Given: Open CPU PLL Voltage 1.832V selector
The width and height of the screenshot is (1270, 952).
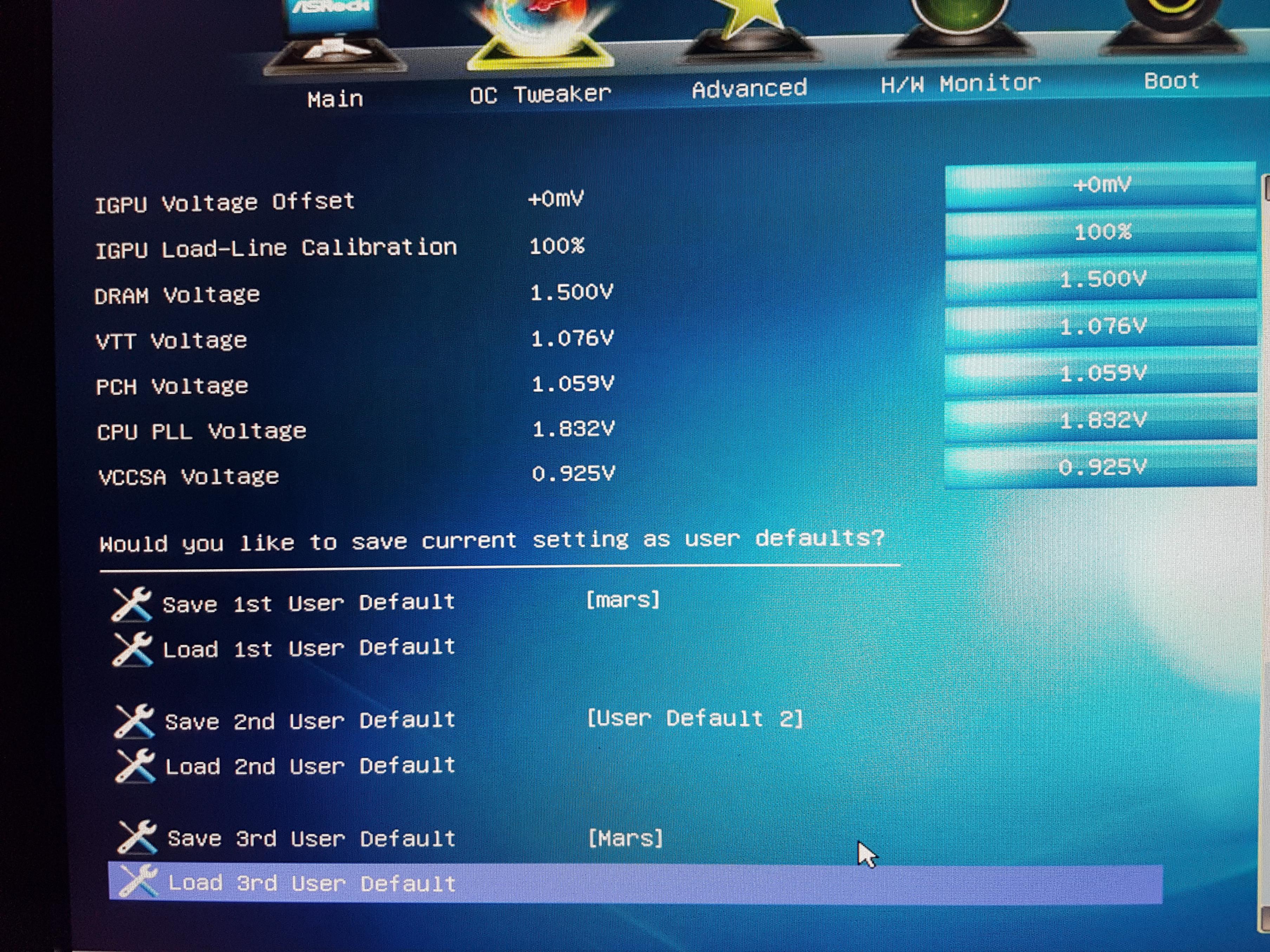Looking at the screenshot, I should (1101, 421).
